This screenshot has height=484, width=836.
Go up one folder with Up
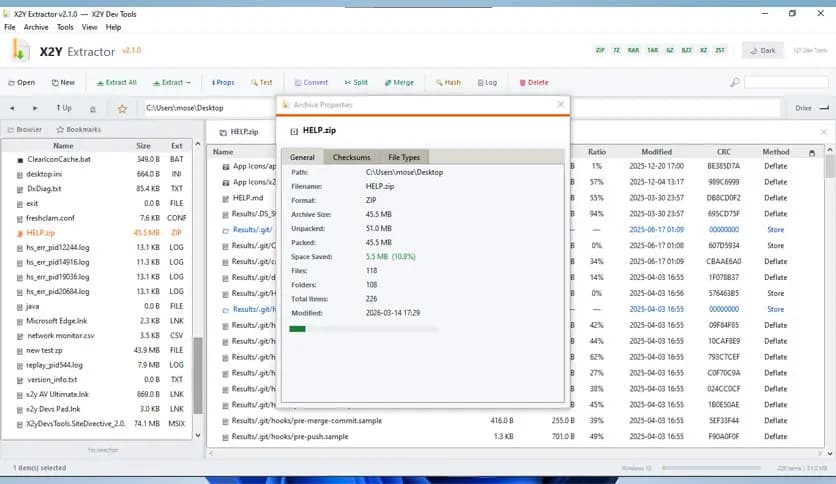(63, 108)
